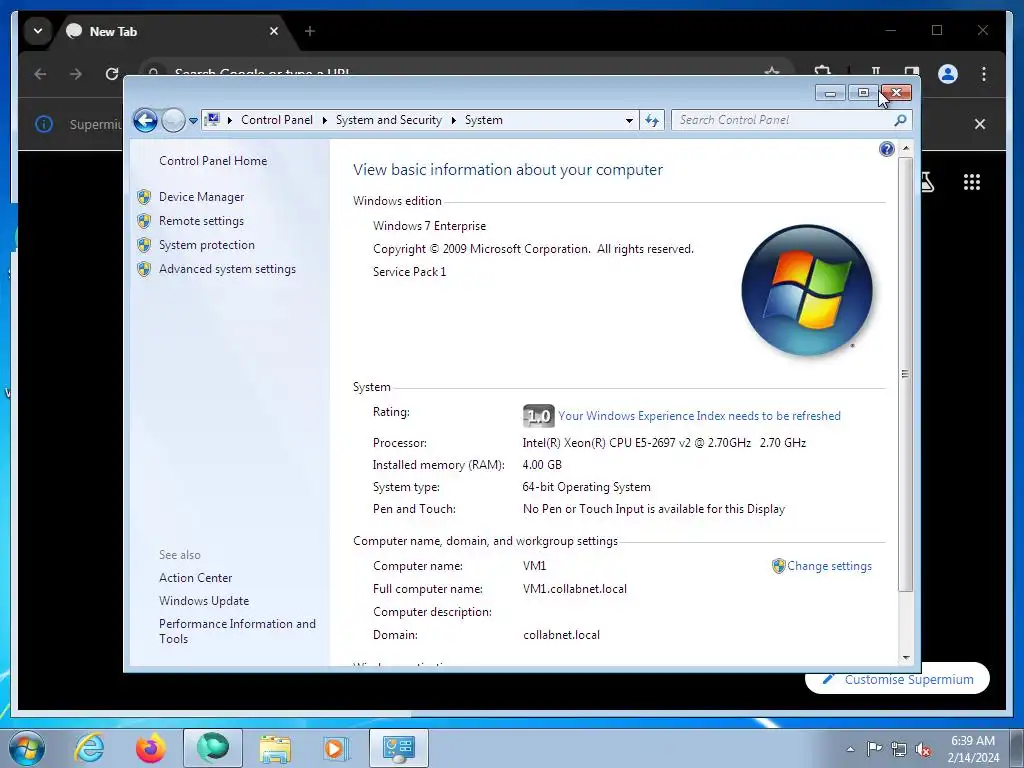This screenshot has width=1024, height=768.
Task: Close the New Tab browser tab
Action: click(x=274, y=31)
